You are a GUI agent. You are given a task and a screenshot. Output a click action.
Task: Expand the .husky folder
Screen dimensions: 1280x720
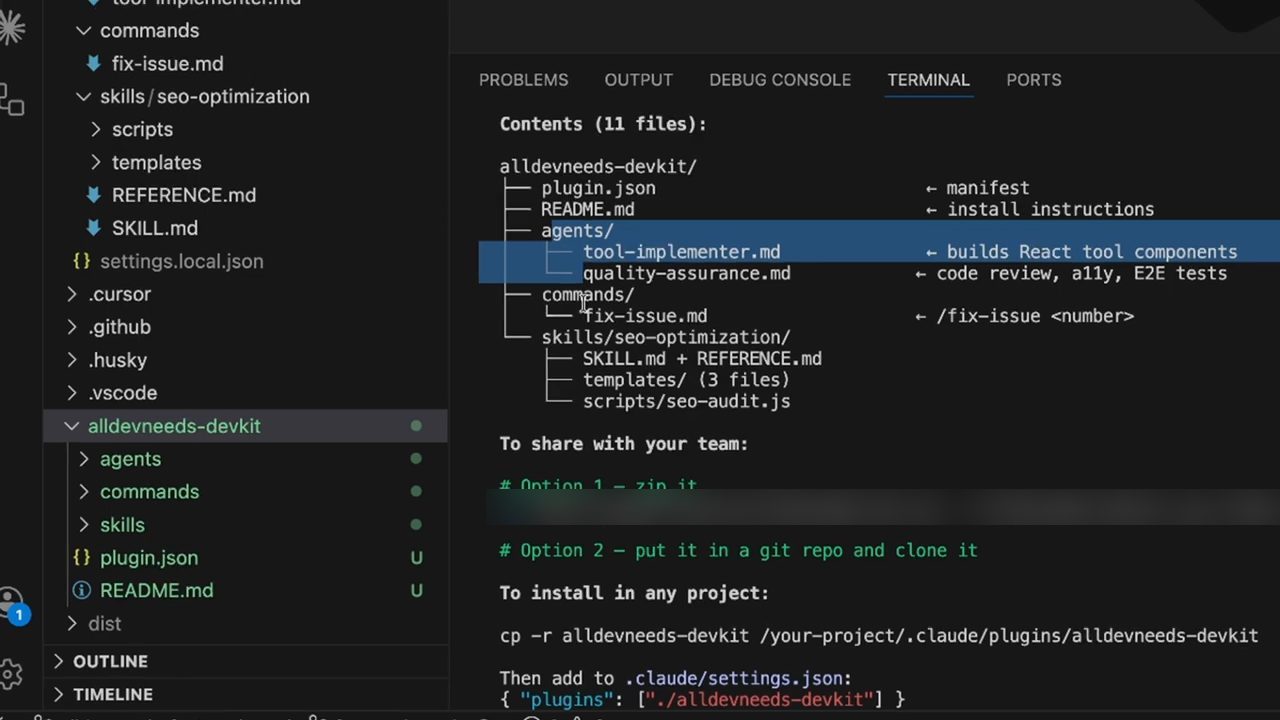click(x=72, y=360)
